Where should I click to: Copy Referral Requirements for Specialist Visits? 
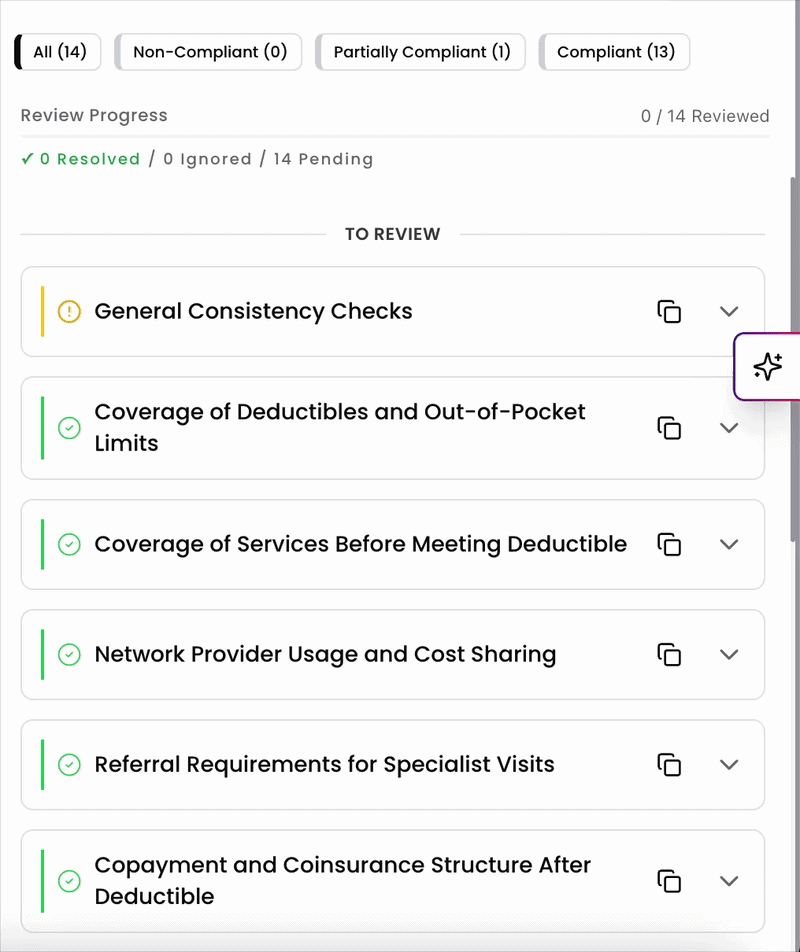pos(669,764)
